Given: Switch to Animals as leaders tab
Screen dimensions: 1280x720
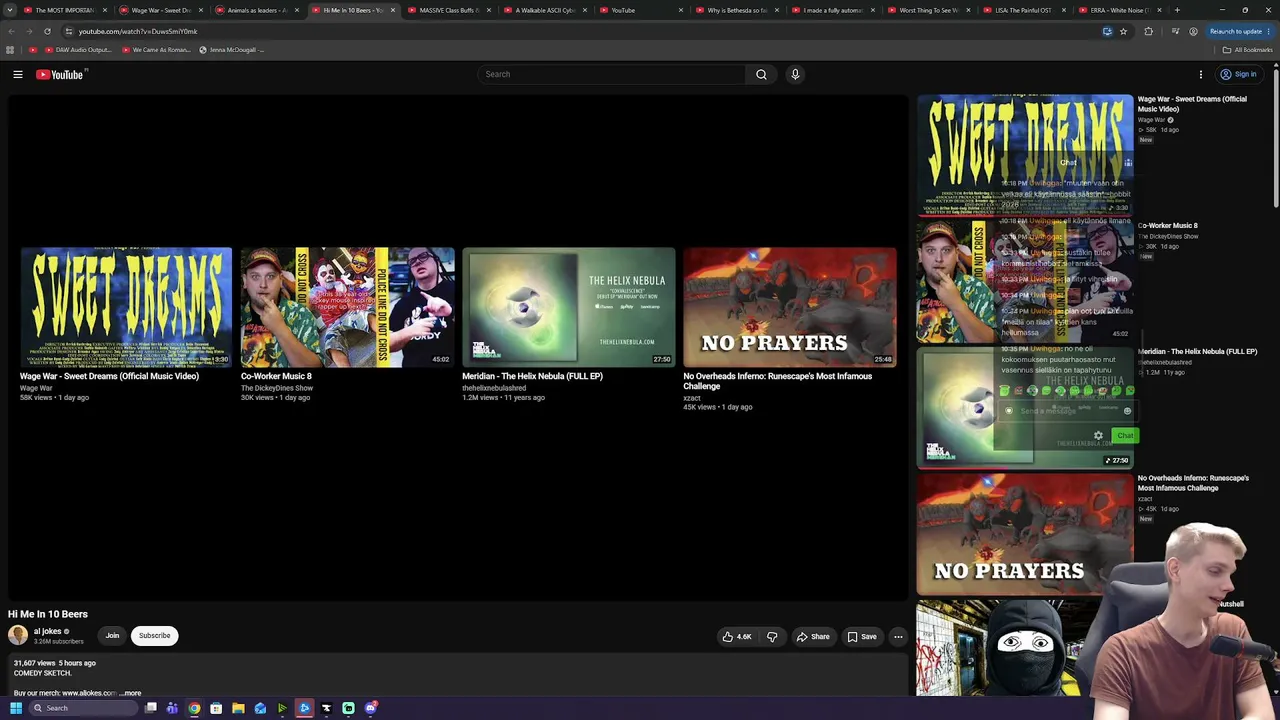Looking at the screenshot, I should [x=256, y=10].
